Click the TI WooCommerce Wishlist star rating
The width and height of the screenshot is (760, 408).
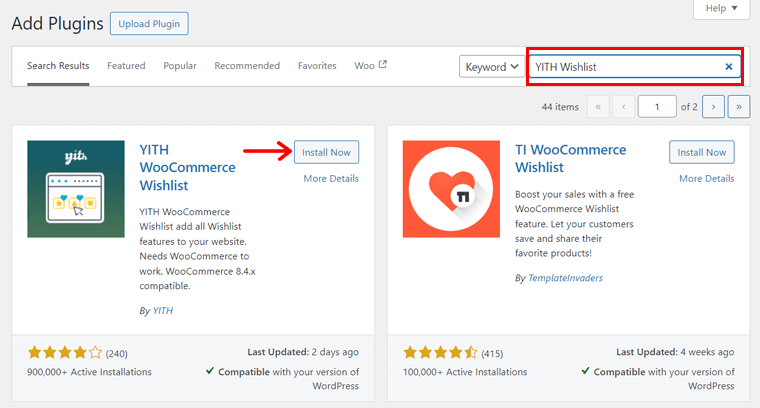[x=440, y=352]
